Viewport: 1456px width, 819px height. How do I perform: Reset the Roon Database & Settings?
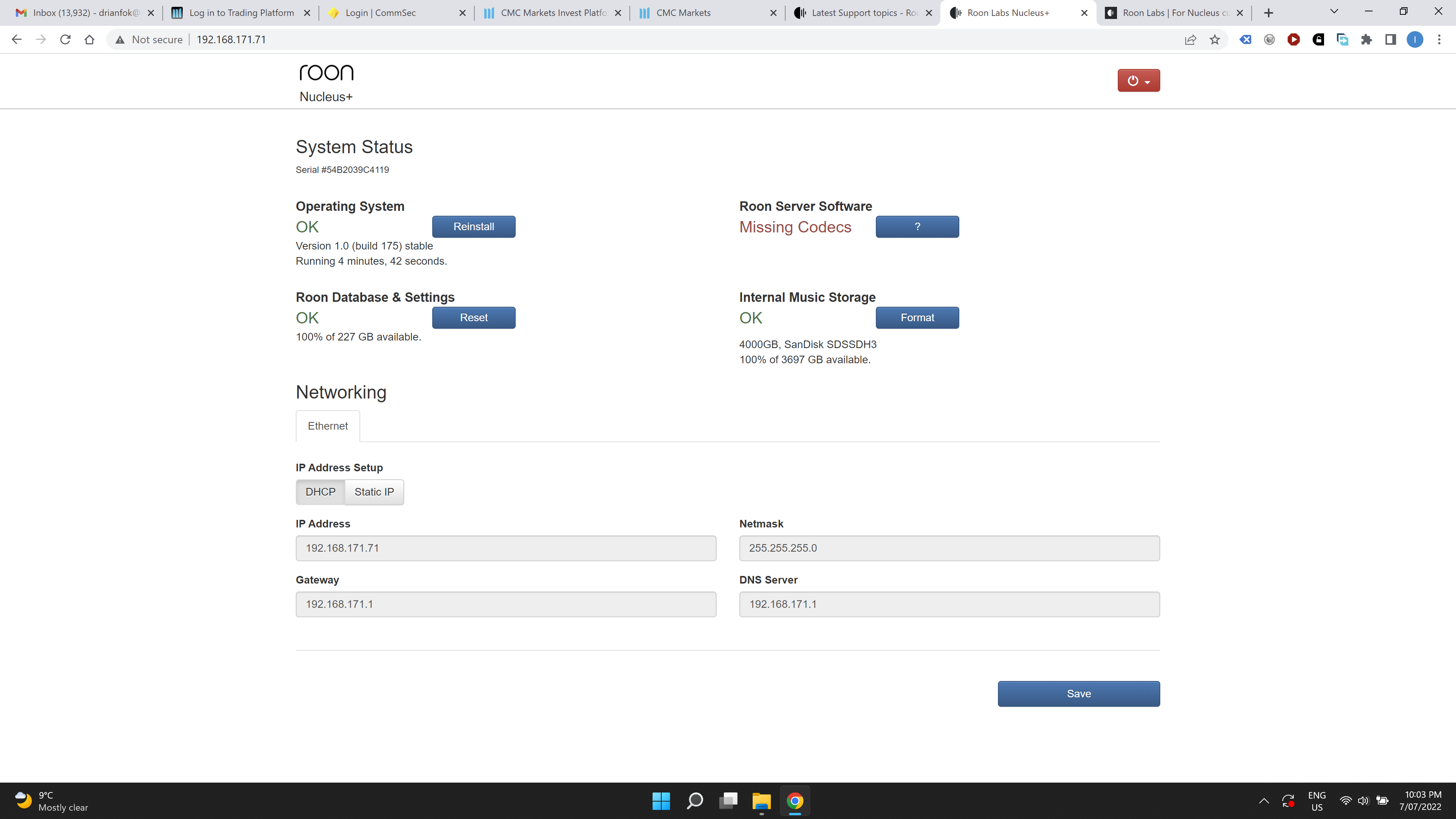point(474,318)
